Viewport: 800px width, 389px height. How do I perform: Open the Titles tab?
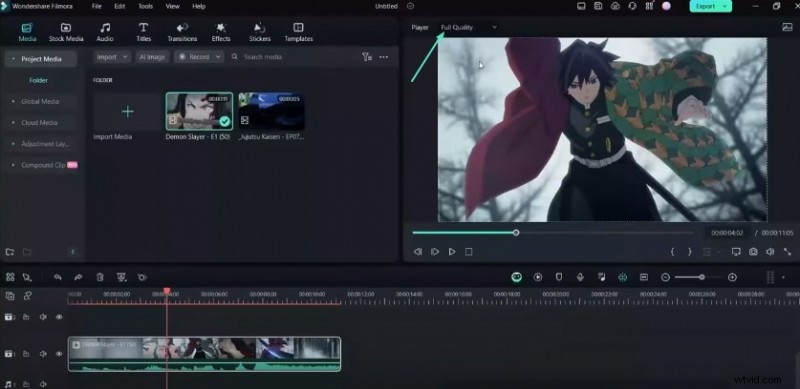pos(143,32)
